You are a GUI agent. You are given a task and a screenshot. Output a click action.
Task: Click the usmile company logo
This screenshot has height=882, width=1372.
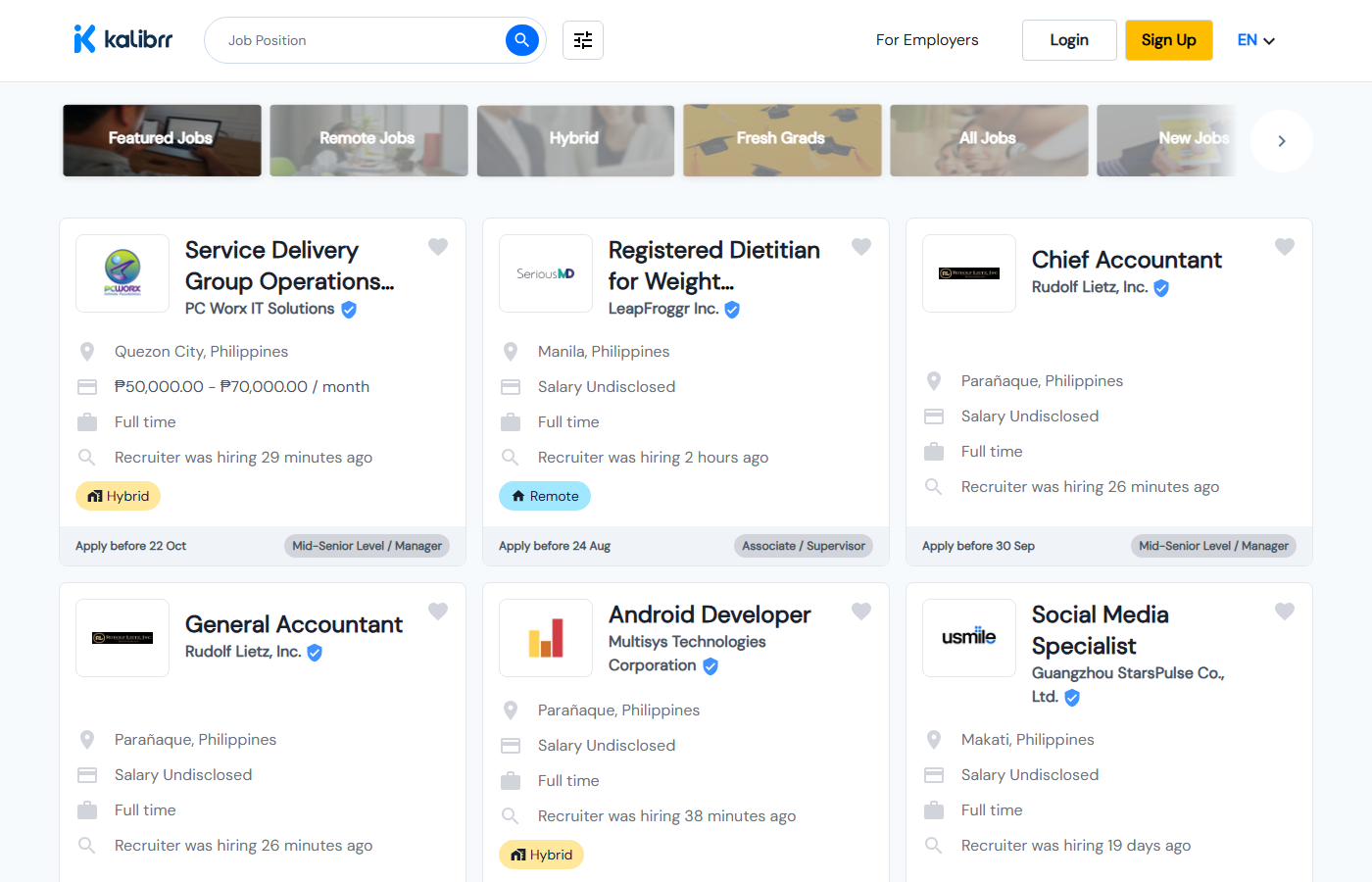point(969,638)
